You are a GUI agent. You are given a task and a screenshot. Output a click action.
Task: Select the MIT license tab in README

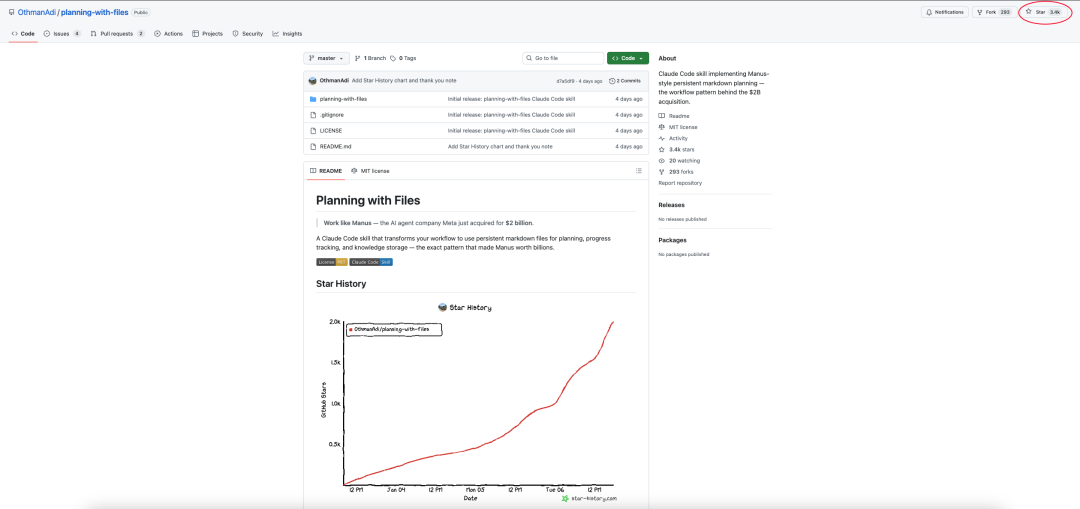[370, 171]
